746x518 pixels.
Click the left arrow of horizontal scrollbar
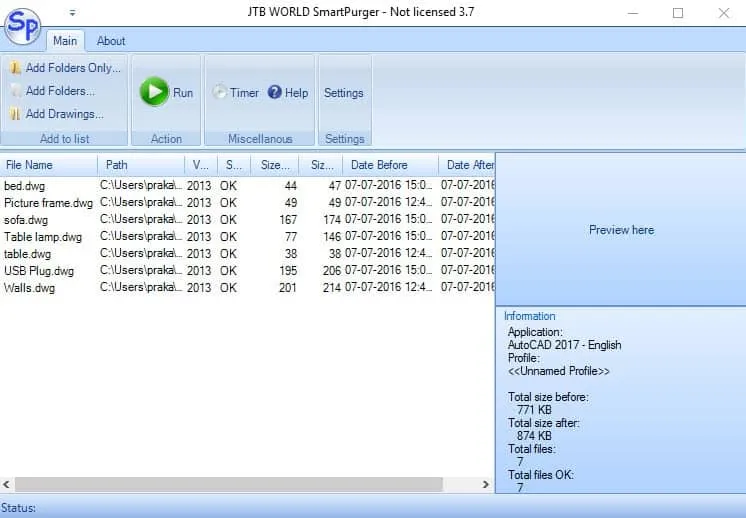[6, 485]
